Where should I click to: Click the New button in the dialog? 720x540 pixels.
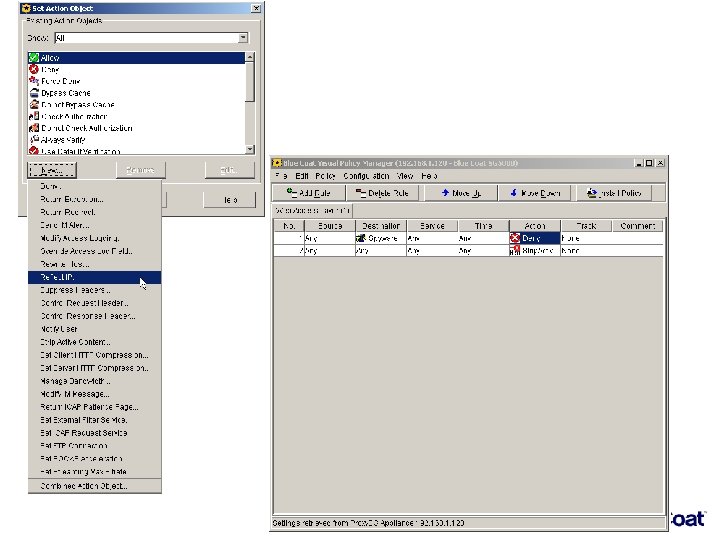pyautogui.click(x=52, y=170)
